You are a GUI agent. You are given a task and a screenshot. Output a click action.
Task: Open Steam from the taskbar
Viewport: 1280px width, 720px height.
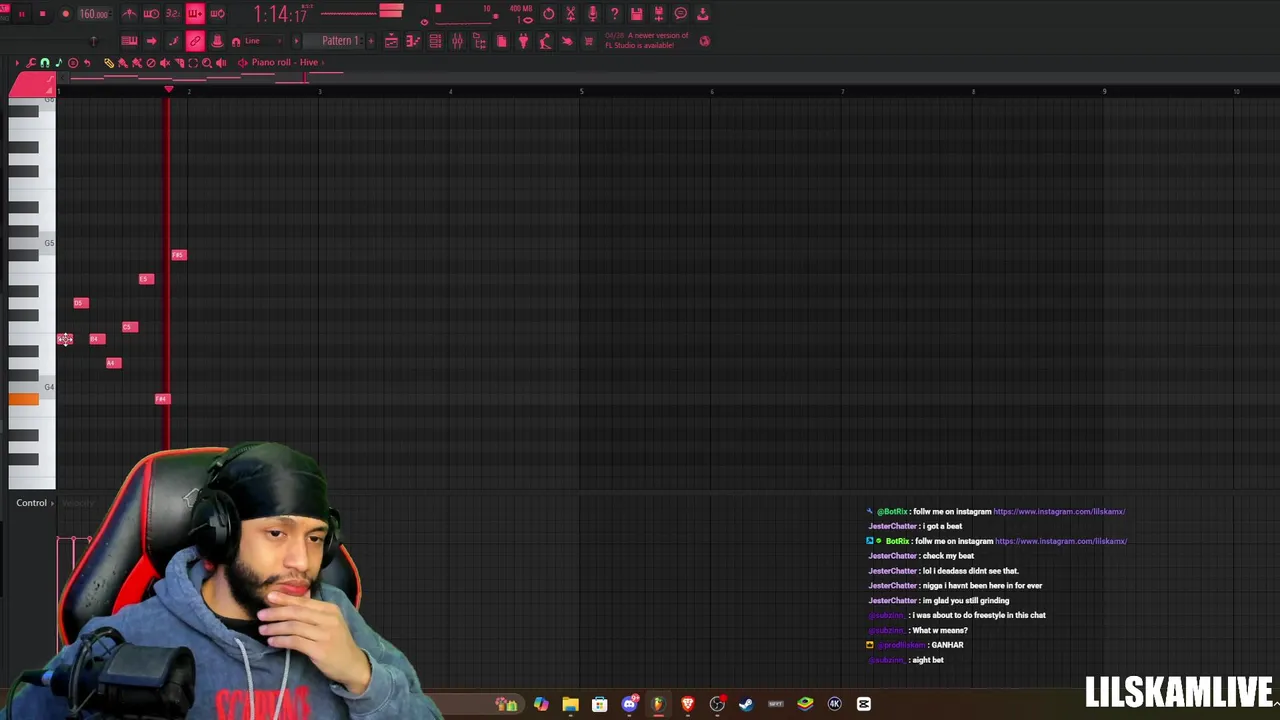point(746,704)
